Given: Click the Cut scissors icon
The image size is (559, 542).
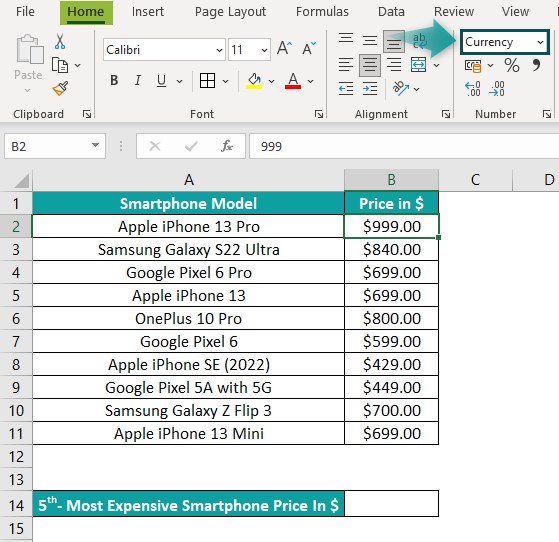Looking at the screenshot, I should click(60, 42).
